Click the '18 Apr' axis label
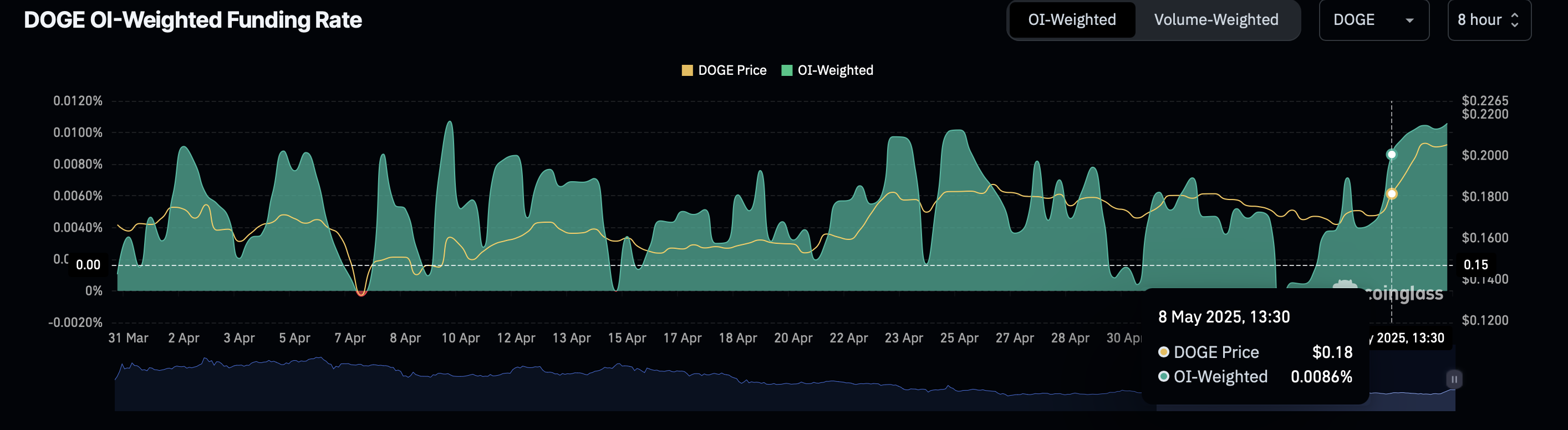The width and height of the screenshot is (1568, 430). pos(738,338)
